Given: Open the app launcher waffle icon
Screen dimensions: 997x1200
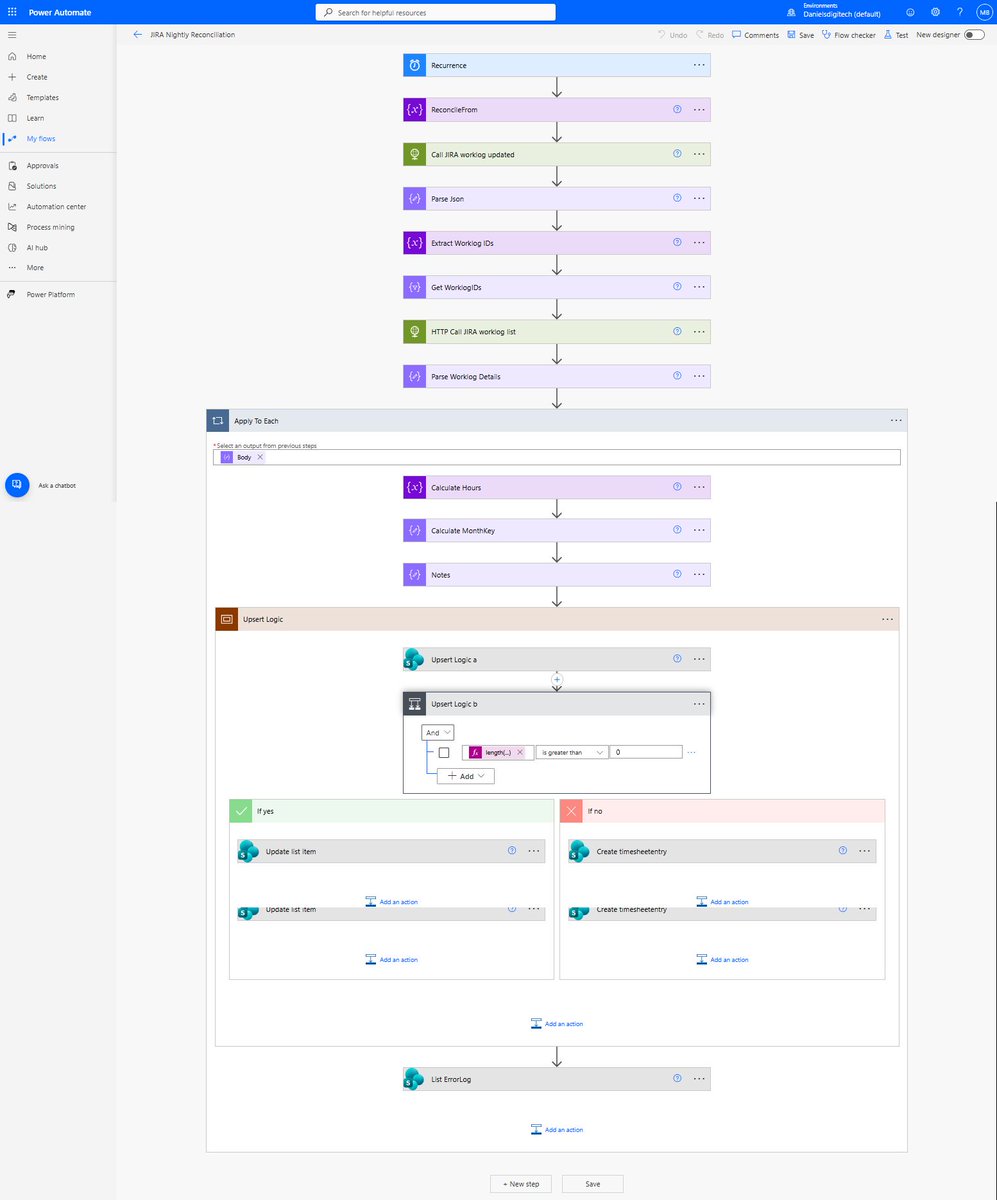Looking at the screenshot, I should pos(12,12).
